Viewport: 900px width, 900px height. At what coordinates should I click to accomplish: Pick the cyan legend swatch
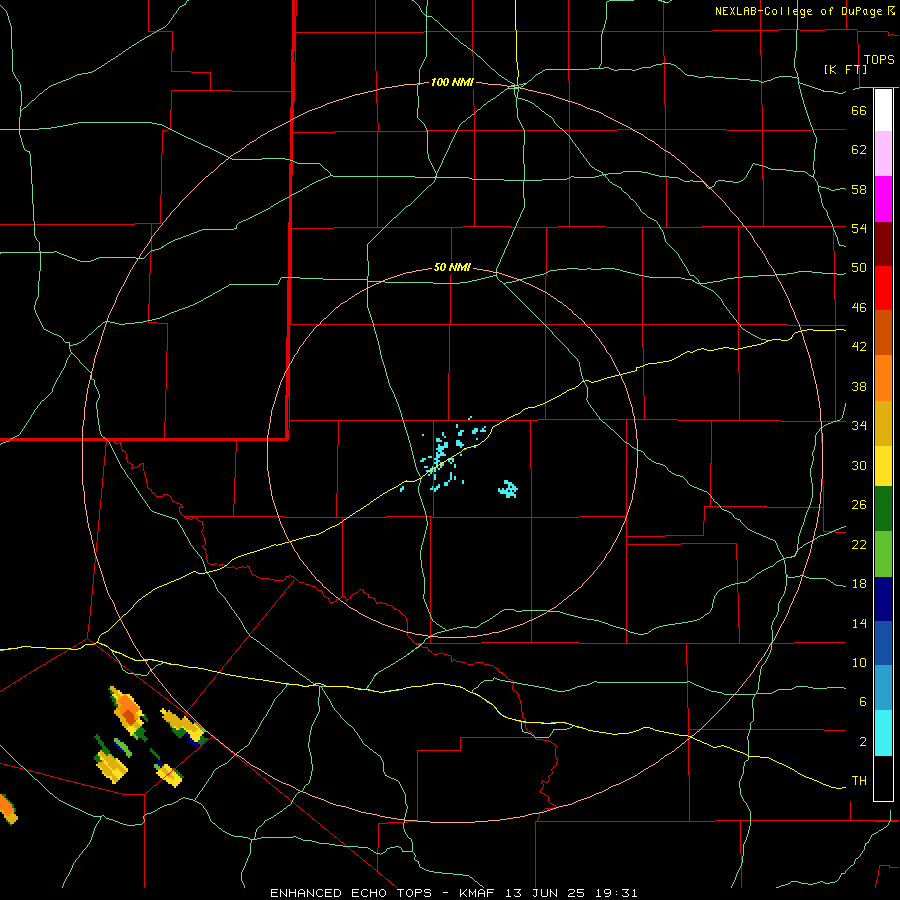883,732
